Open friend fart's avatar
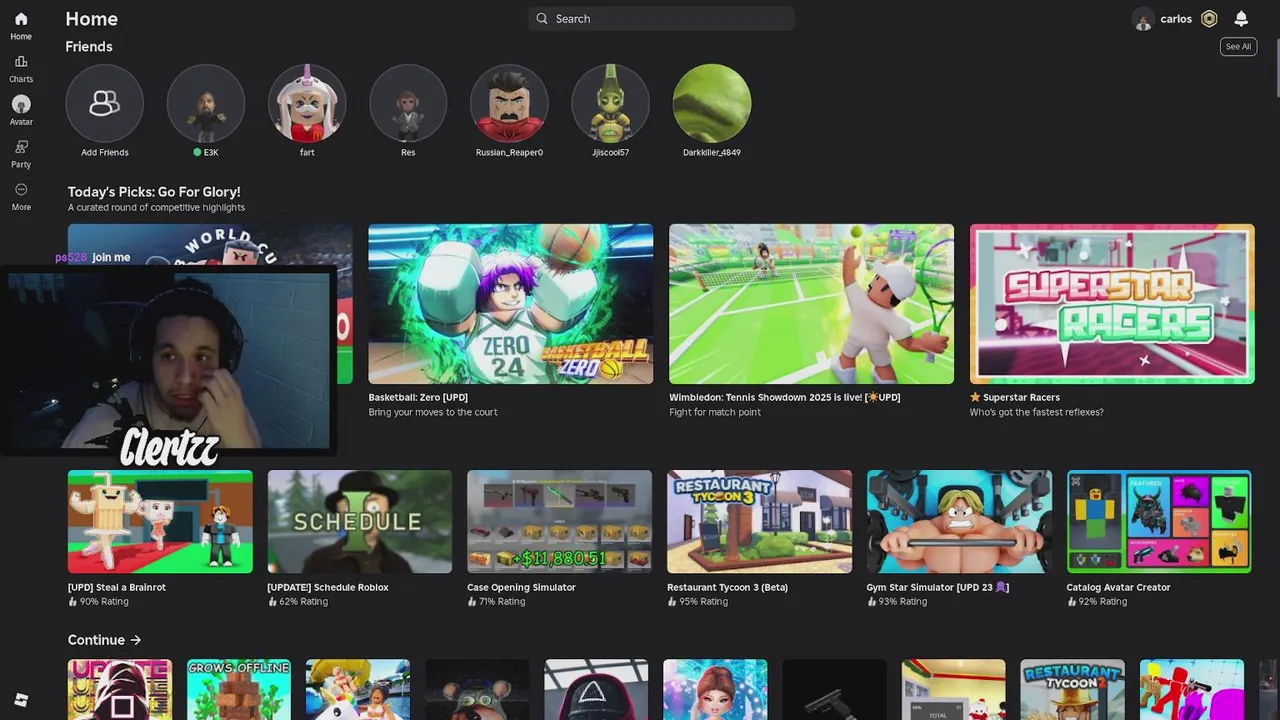1280x720 pixels. (x=307, y=103)
